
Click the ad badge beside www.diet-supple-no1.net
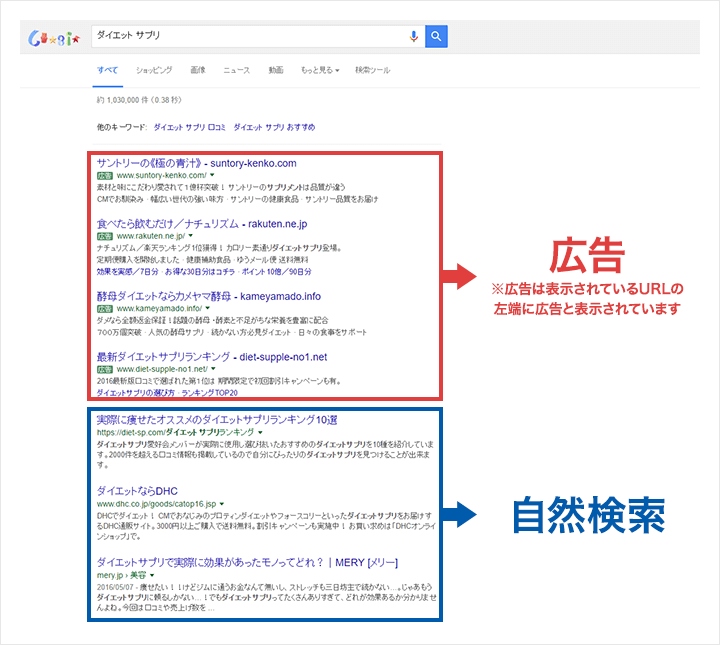(105, 370)
